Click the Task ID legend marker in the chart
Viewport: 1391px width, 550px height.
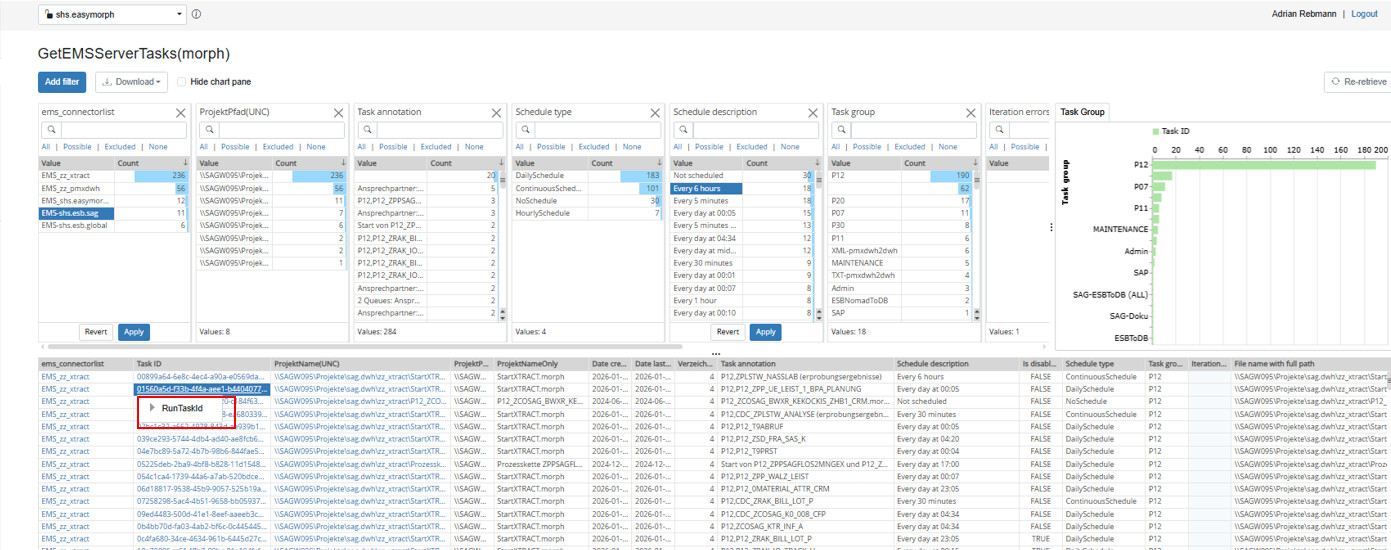(1156, 131)
